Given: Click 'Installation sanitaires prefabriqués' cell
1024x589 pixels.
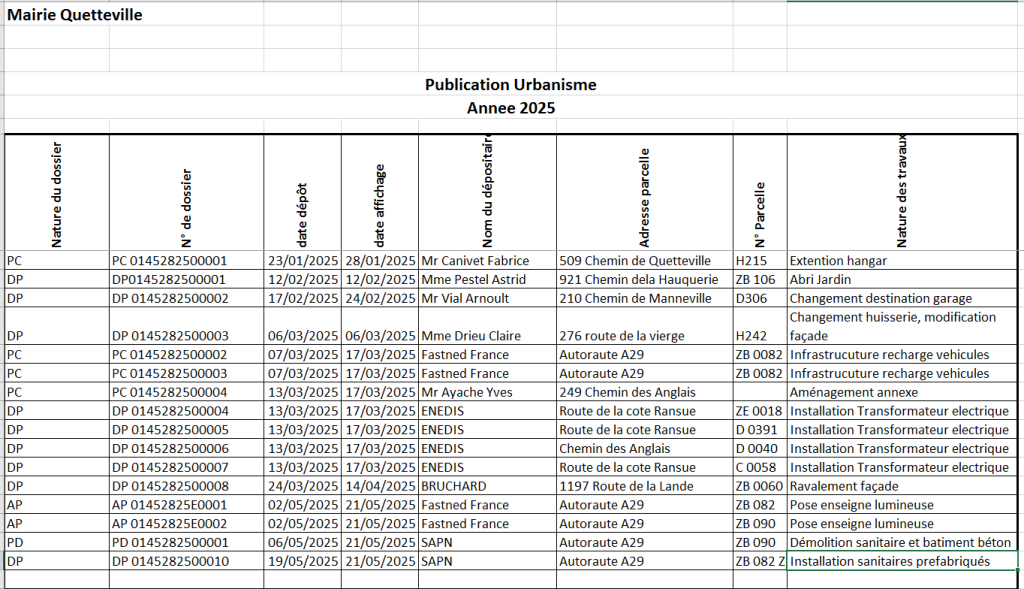Looking at the screenshot, I should coord(903,562).
